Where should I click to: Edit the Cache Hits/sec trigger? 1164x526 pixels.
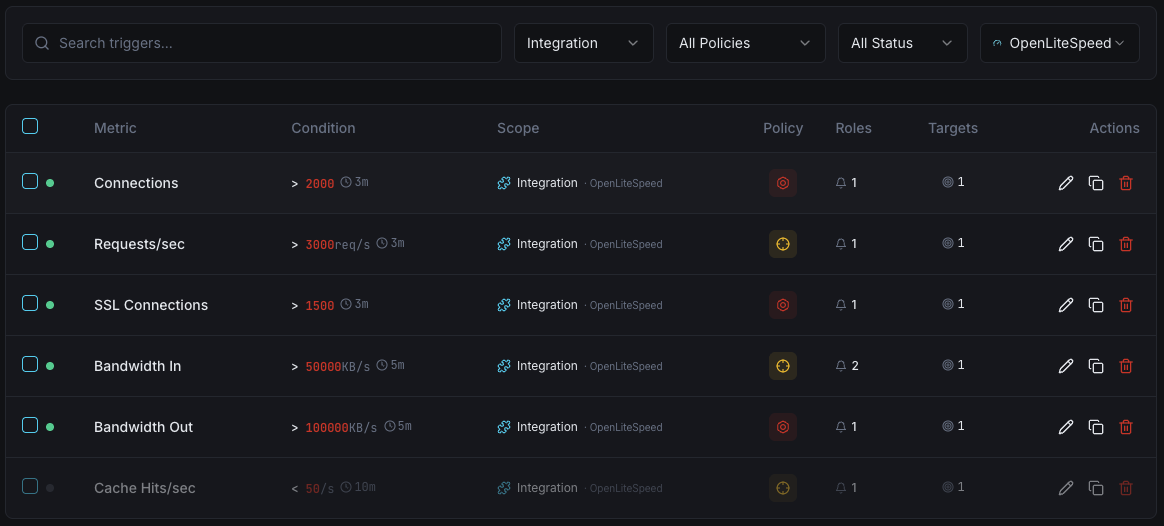pos(1066,488)
